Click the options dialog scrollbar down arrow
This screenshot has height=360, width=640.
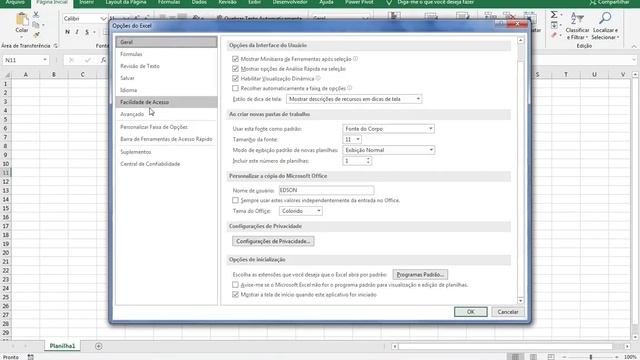520,301
